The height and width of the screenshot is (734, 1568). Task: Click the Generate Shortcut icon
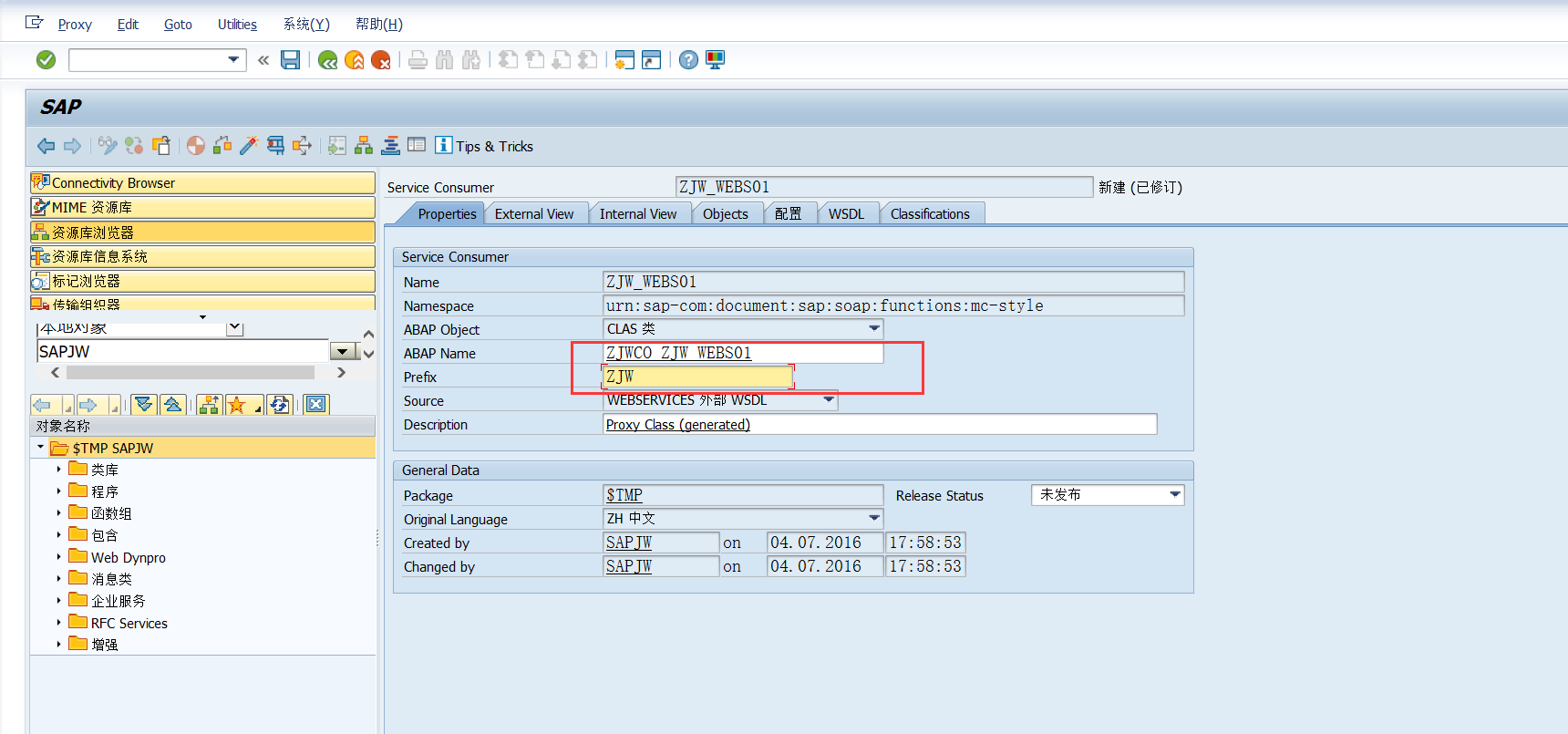point(651,60)
